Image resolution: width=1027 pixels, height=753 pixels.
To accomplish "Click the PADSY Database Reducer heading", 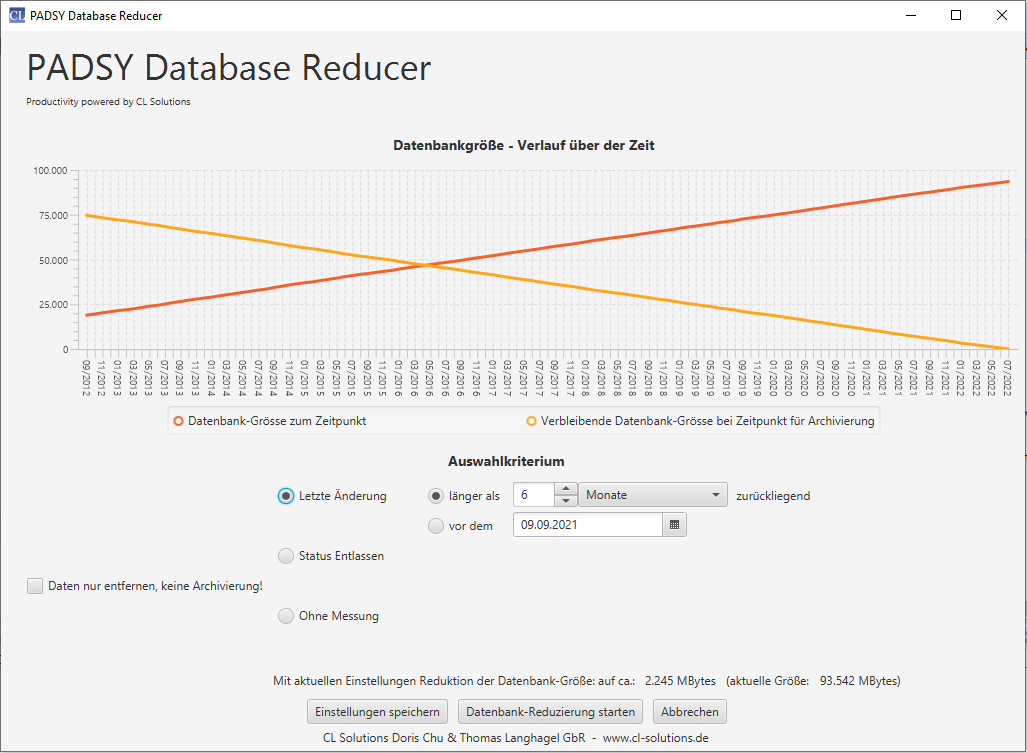I will coord(229,67).
